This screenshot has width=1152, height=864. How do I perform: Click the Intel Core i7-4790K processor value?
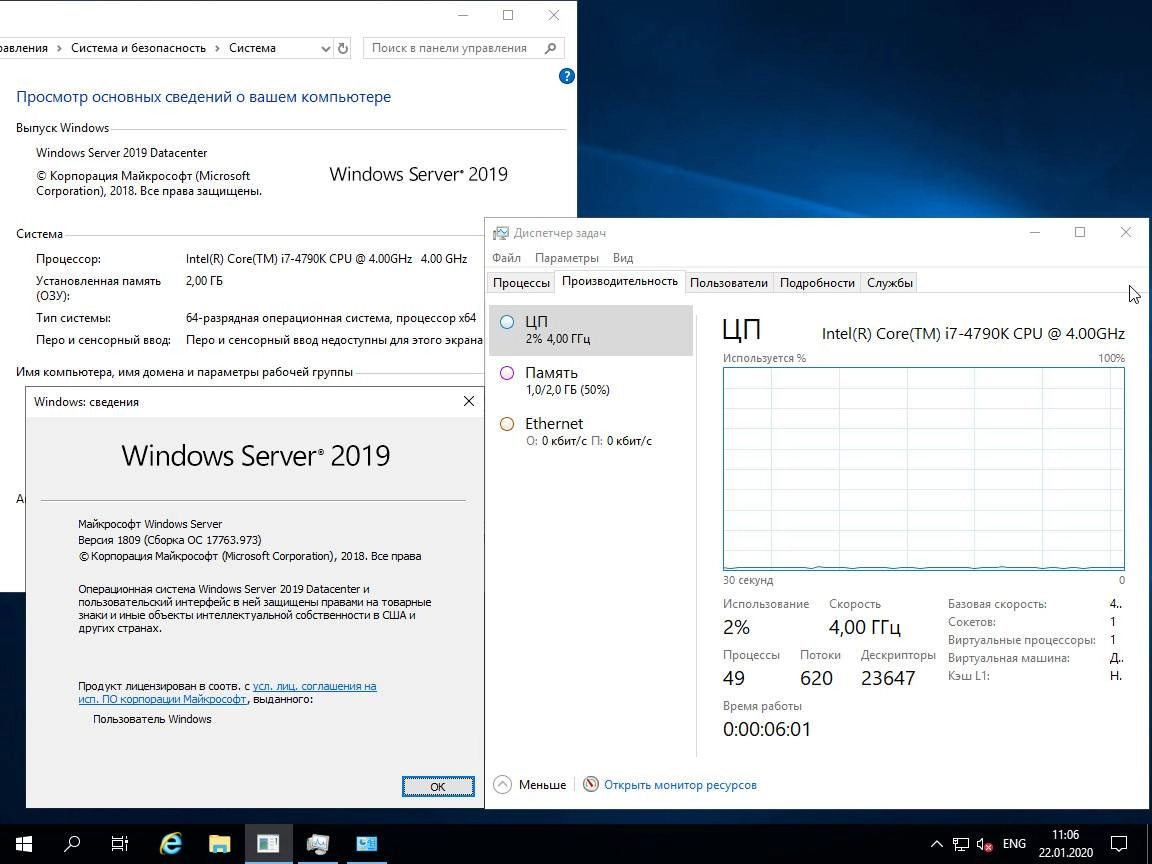click(326, 259)
